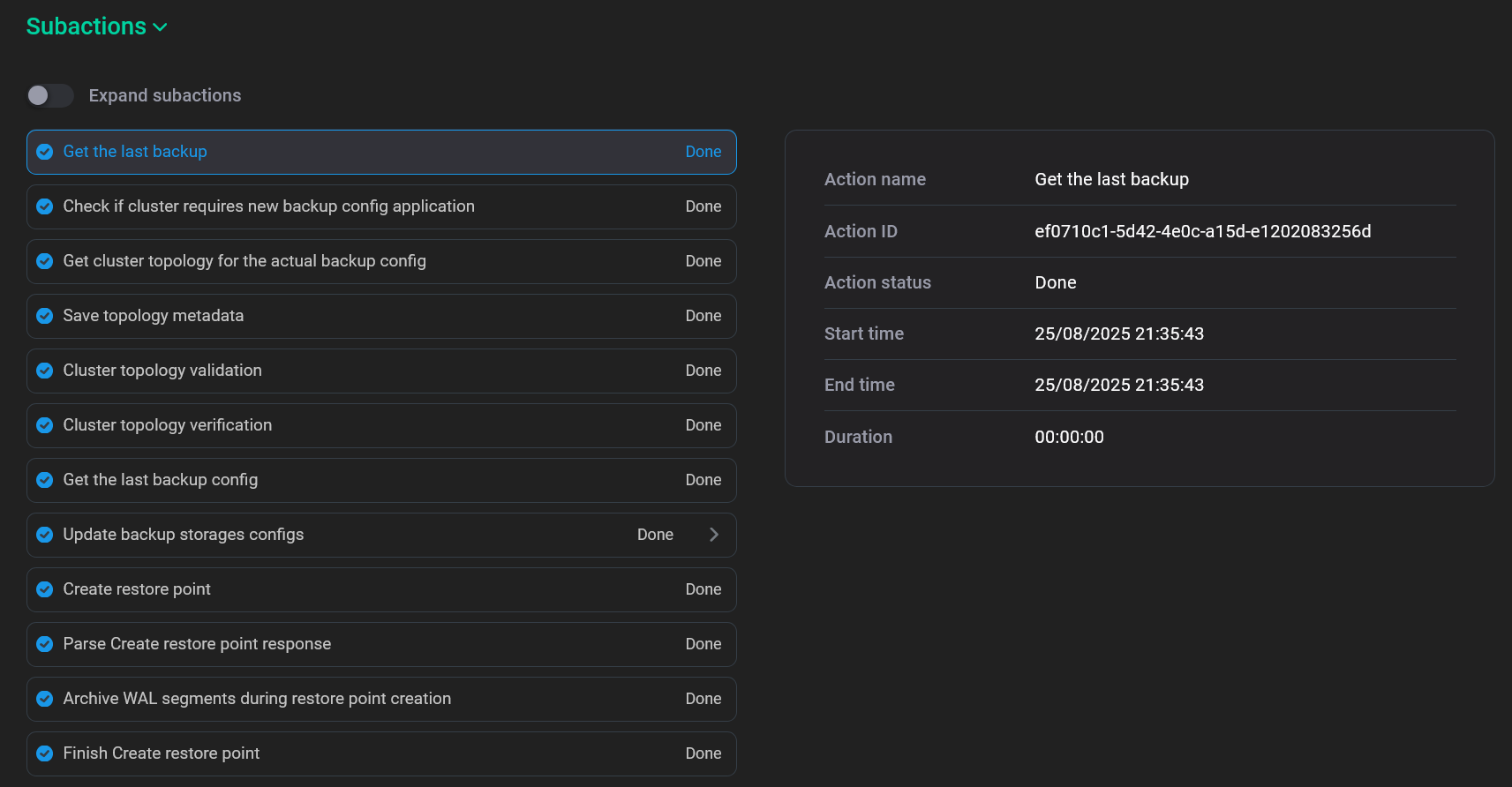
Task: Click checkmark icon next to Cluster topology validation
Action: (45, 371)
